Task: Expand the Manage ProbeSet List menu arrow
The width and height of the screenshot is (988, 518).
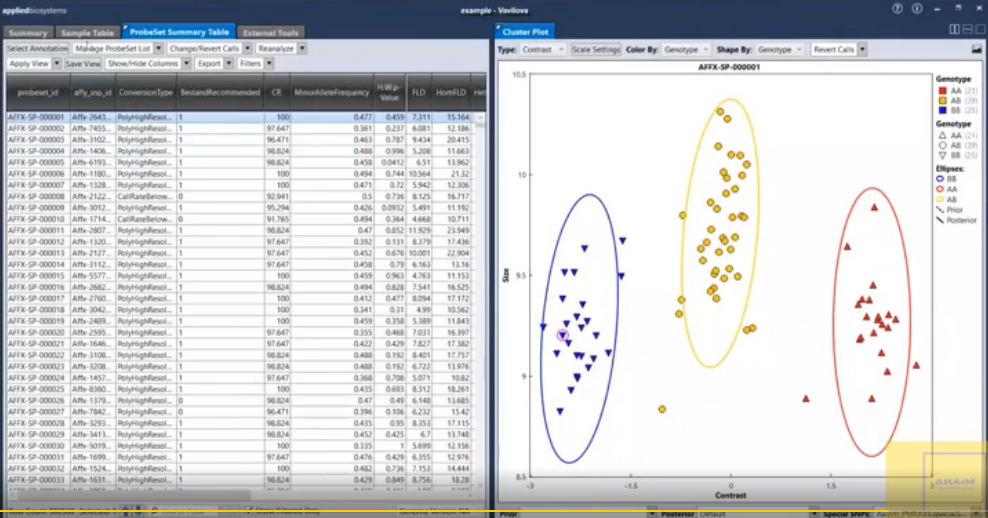Action: coord(158,48)
